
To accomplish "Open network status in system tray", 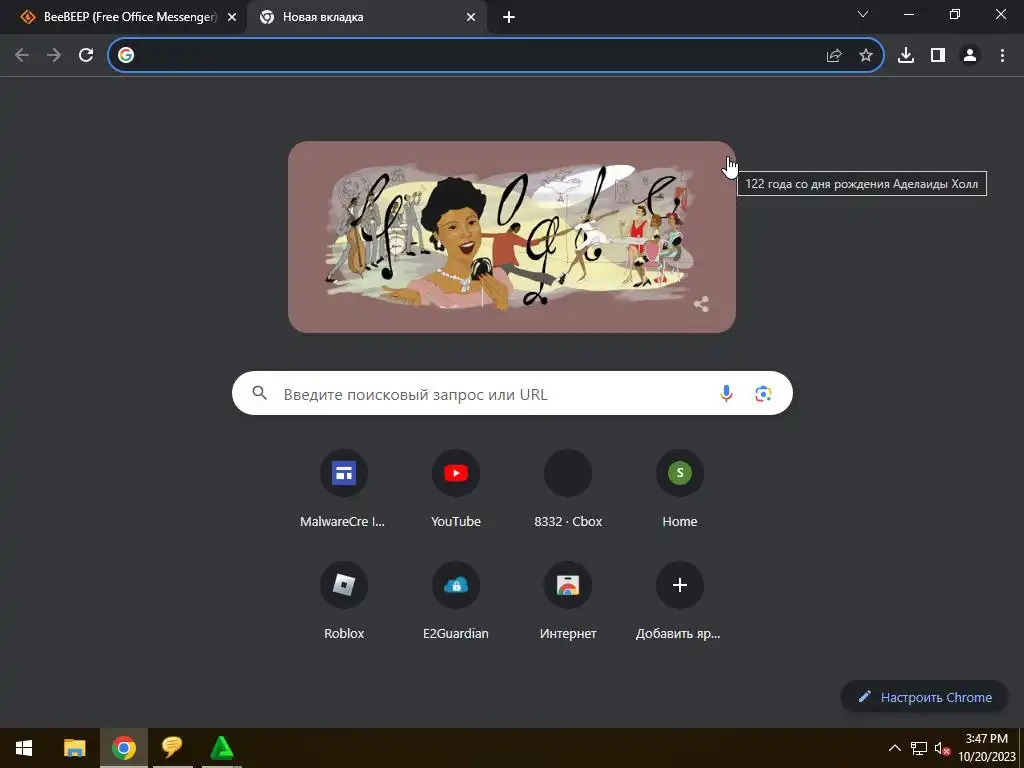I will click(919, 748).
